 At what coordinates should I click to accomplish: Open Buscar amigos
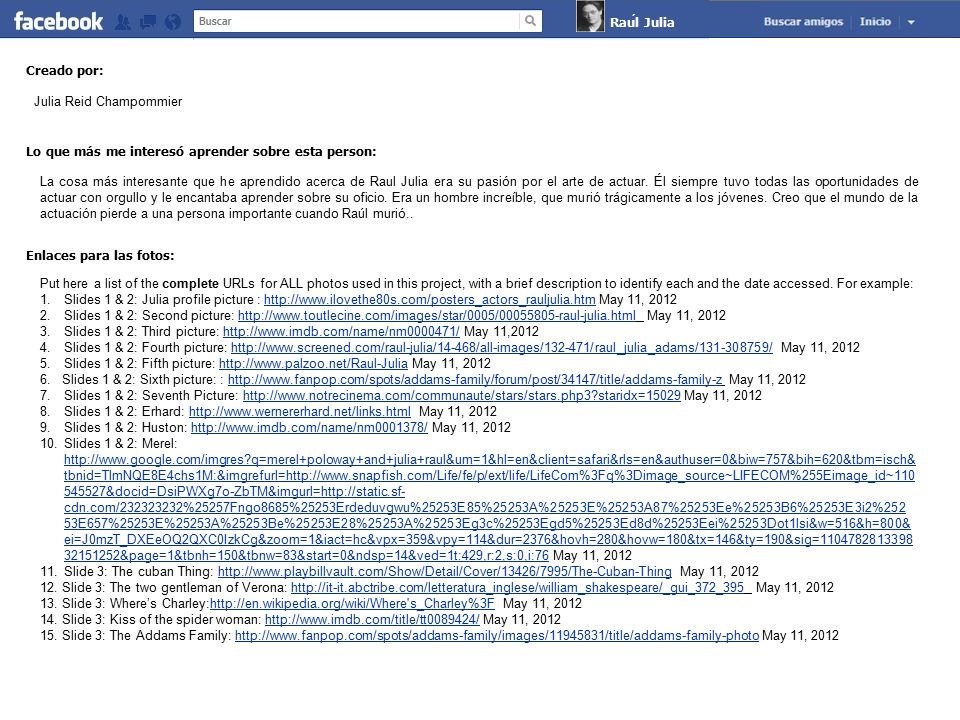[x=803, y=21]
